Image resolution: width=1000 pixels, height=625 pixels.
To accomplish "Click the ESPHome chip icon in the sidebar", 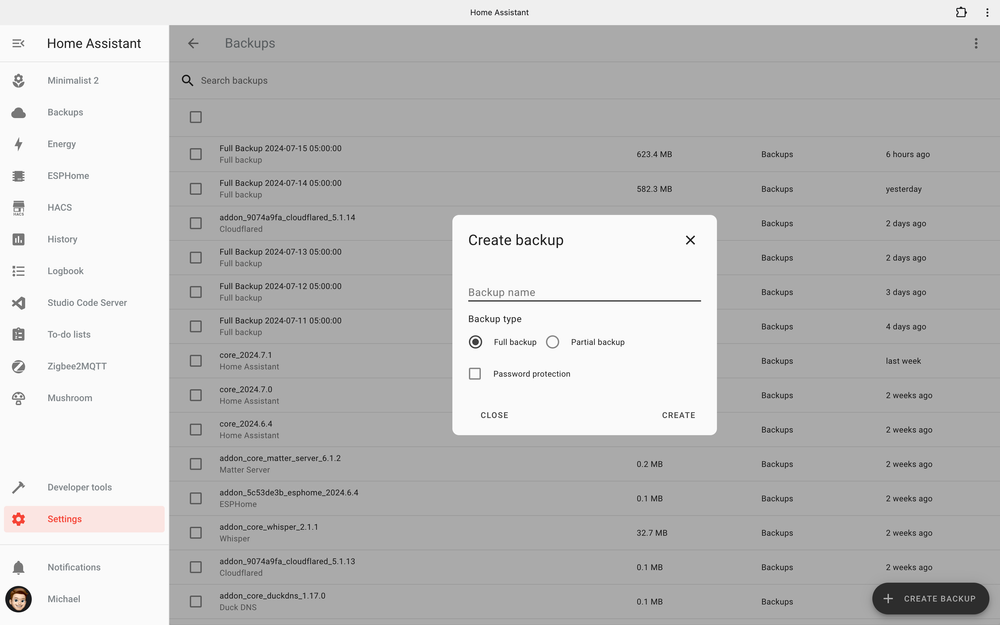I will [x=18, y=176].
